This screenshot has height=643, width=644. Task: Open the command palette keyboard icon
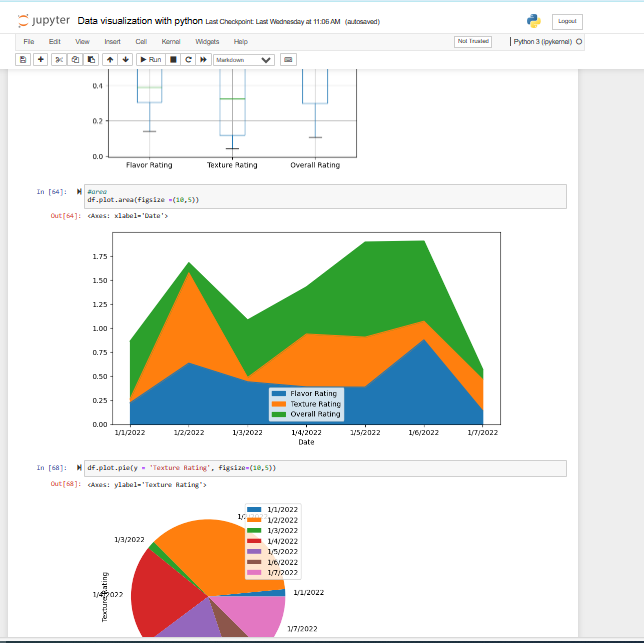tap(288, 60)
